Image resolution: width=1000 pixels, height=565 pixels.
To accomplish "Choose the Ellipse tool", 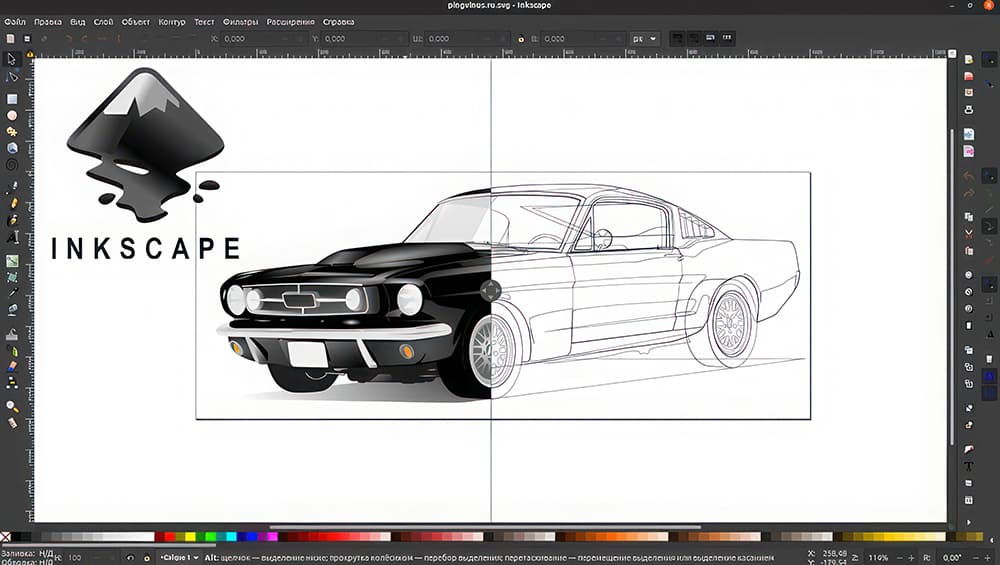I will tap(11, 115).
